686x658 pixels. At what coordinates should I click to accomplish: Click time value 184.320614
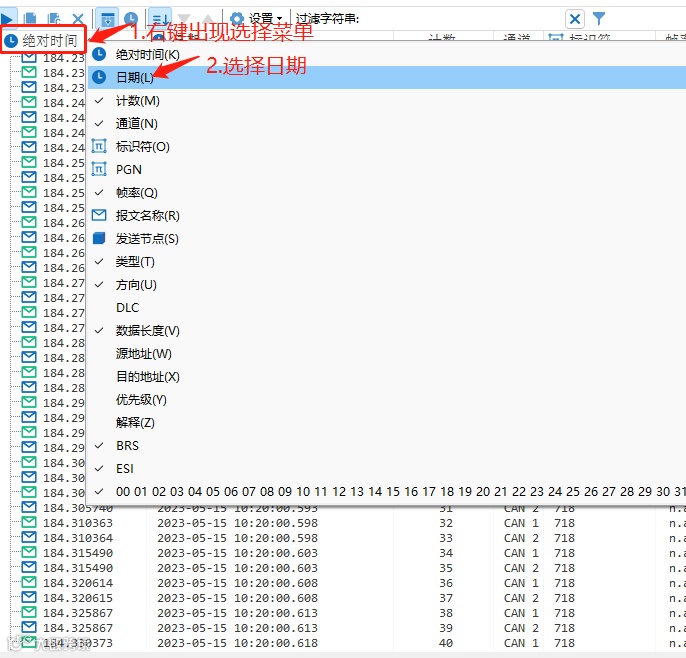click(78, 583)
